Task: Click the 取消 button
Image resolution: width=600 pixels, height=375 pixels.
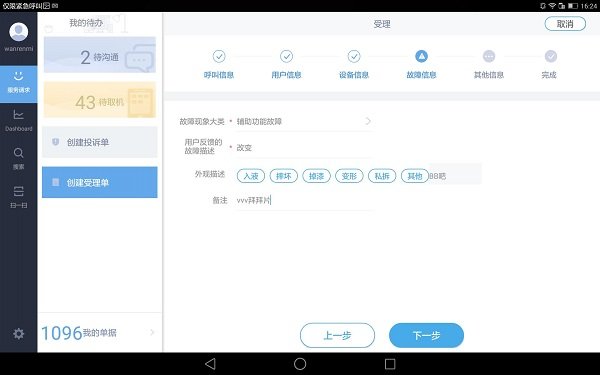Action: pos(565,24)
